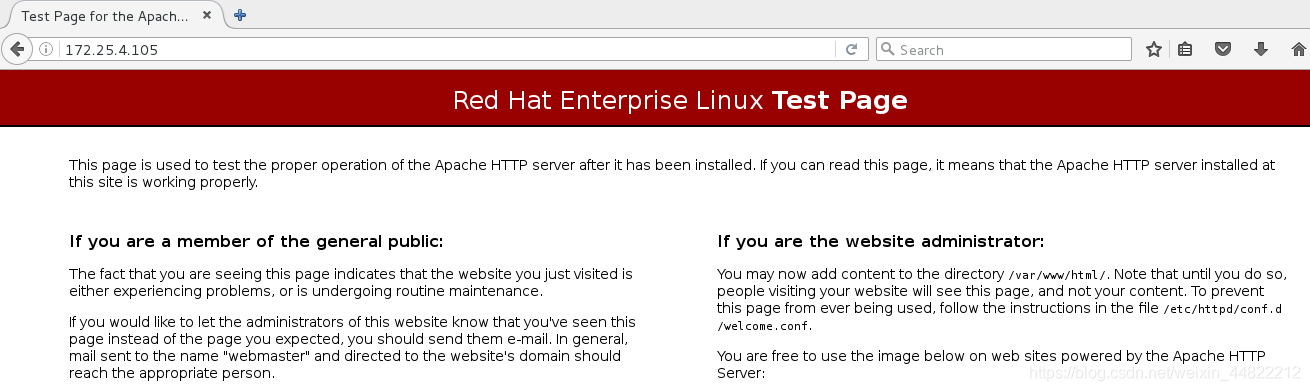Click the '/welcome.conf.' text

point(765,326)
